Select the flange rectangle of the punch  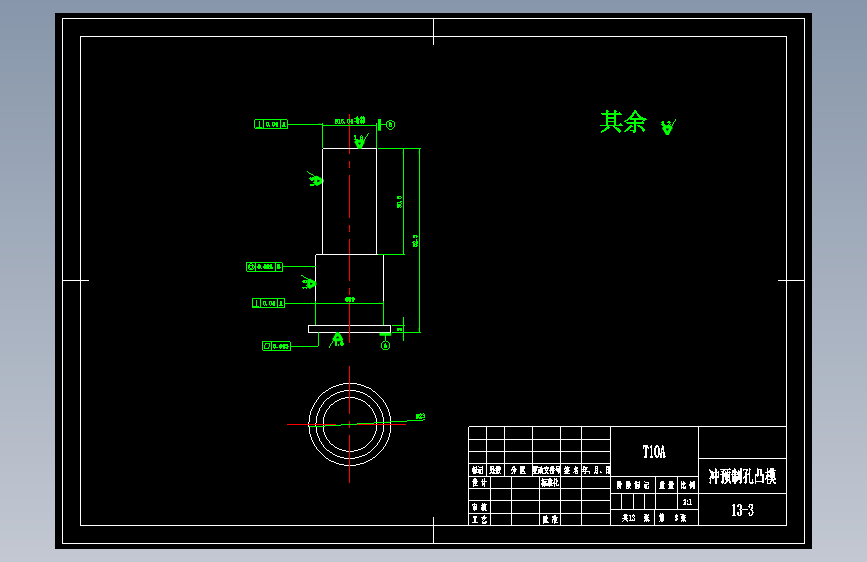(x=349, y=329)
